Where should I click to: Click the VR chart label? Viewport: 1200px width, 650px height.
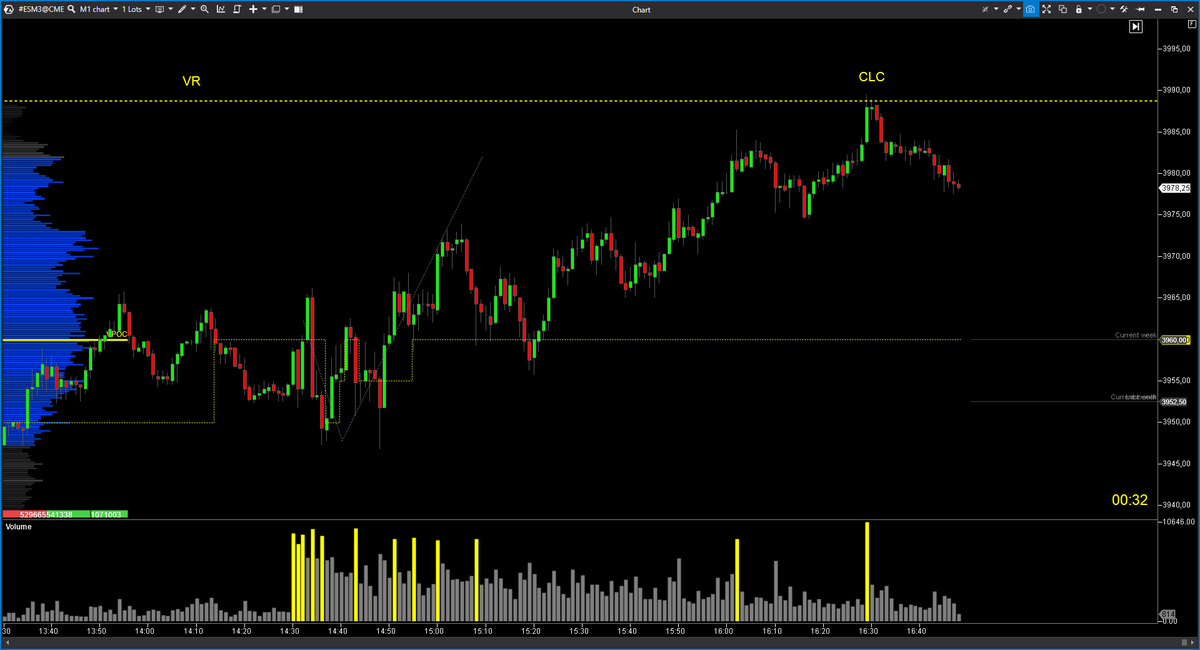point(191,81)
